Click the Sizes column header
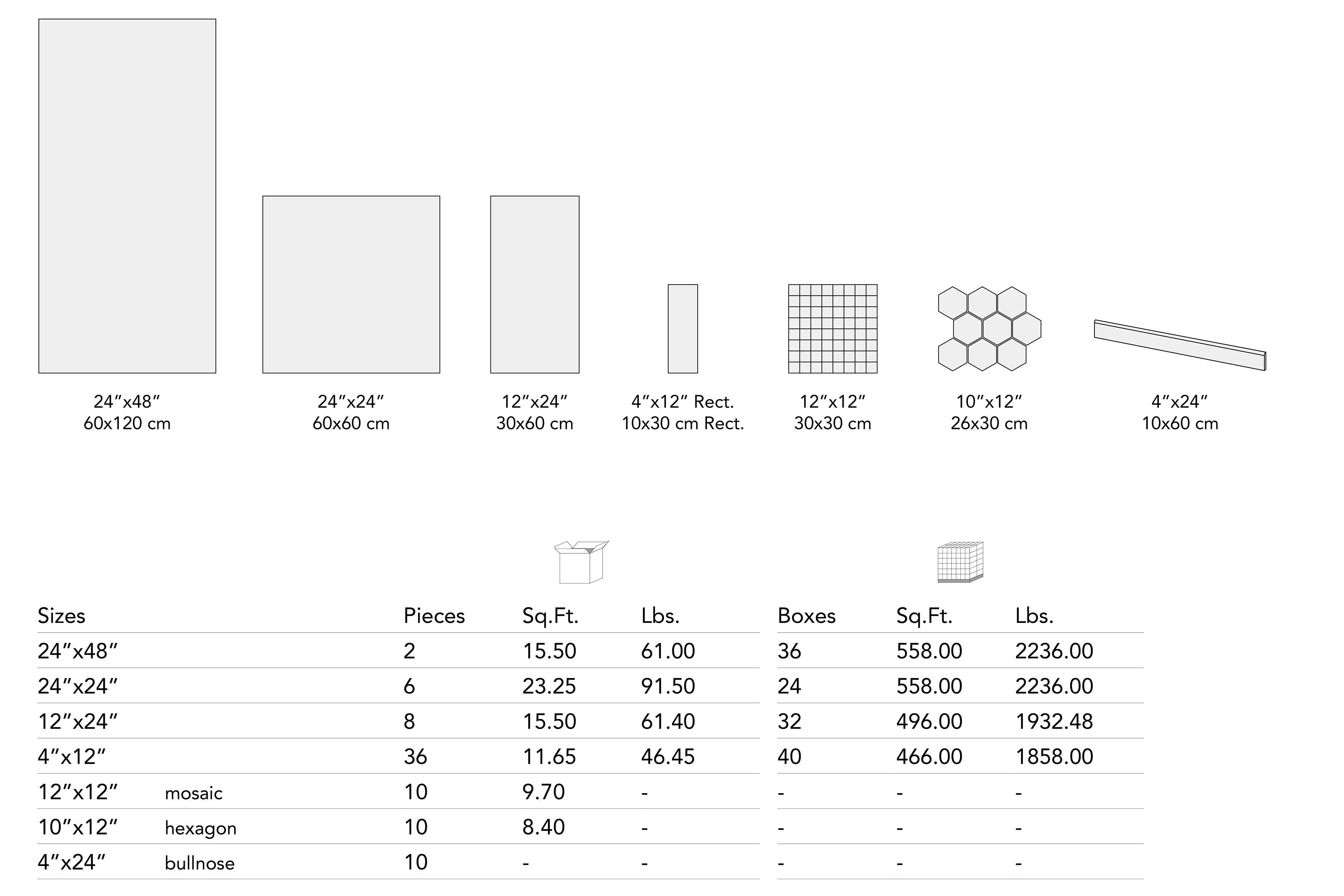This screenshot has height=896, width=1344. (x=61, y=616)
